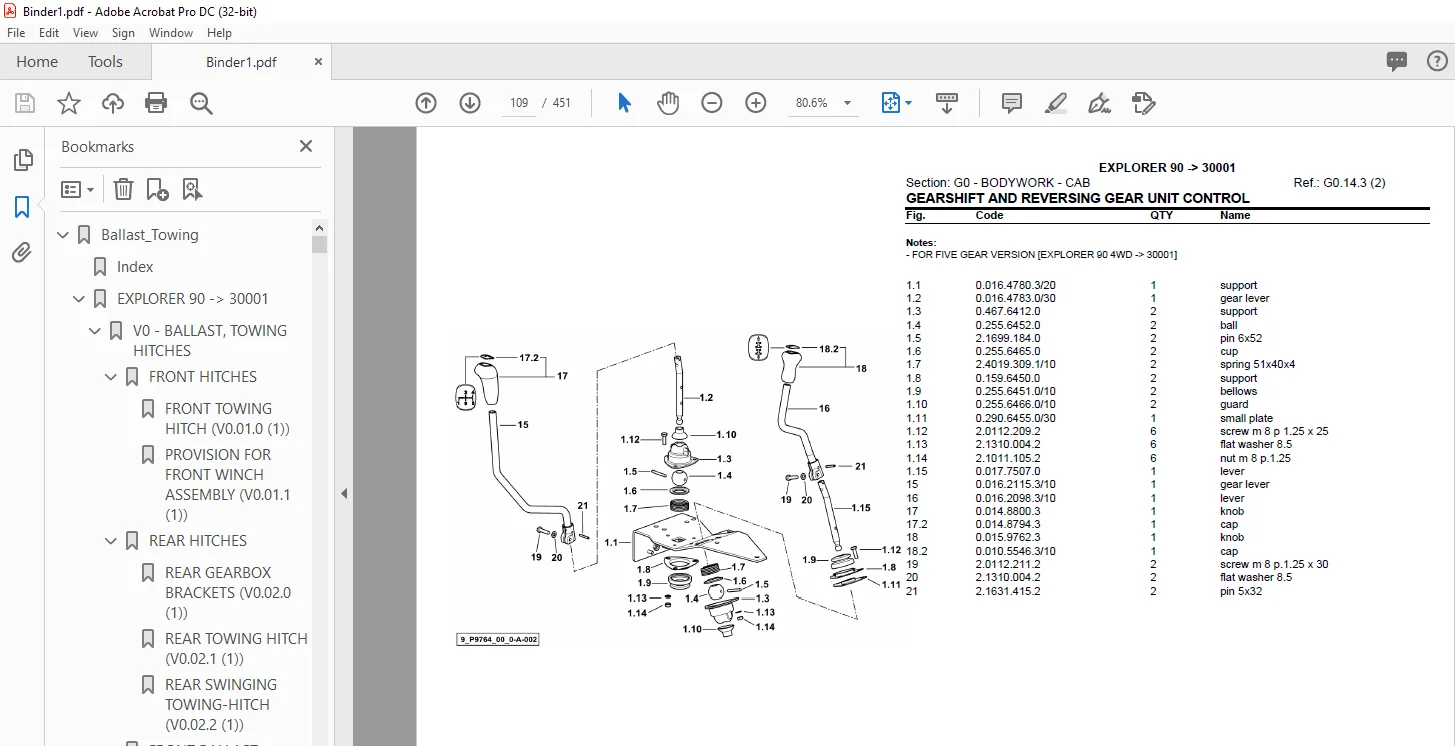Open the REAR GEARBOX BRACKETS bookmark
This screenshot has width=1455, height=746.
228,593
